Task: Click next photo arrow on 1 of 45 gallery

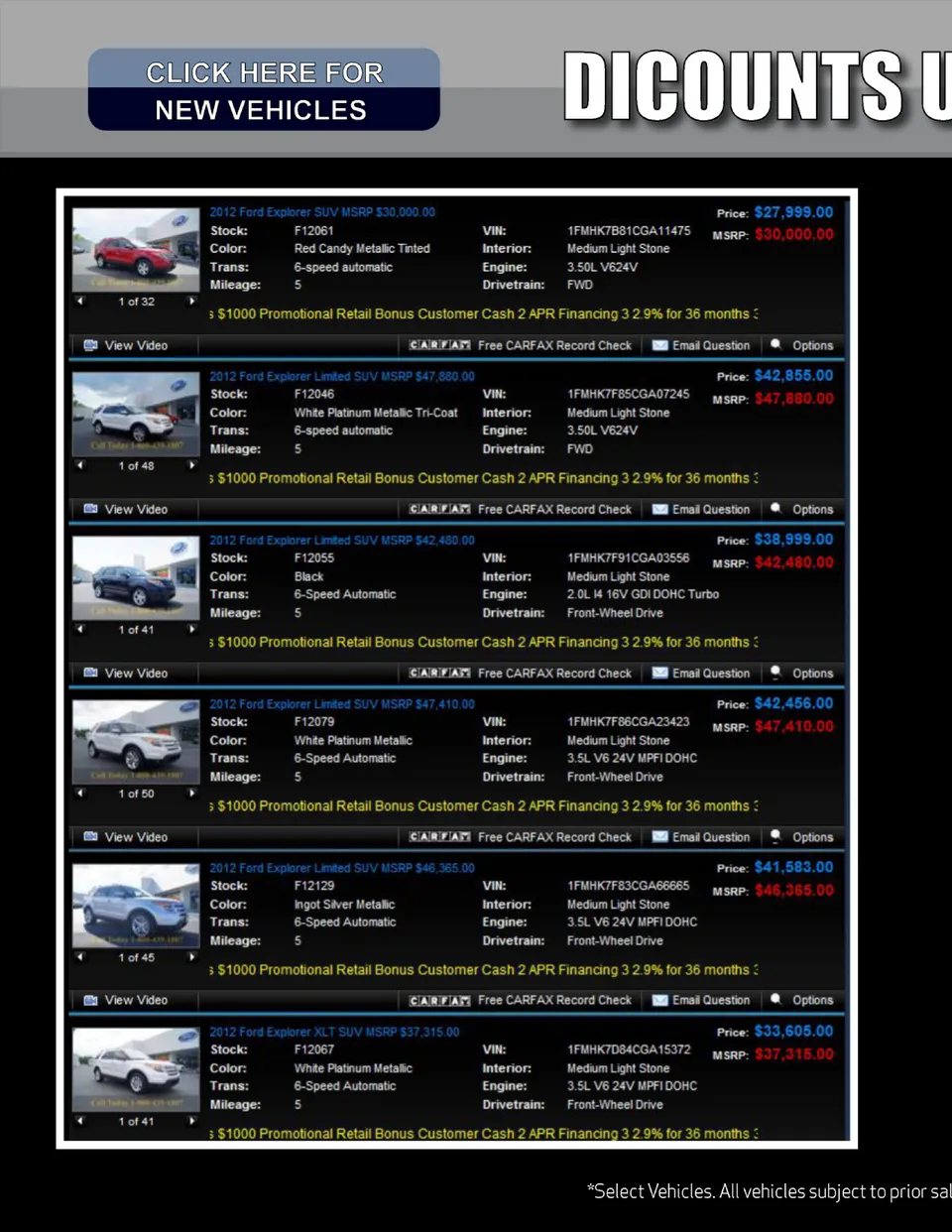Action: tap(191, 957)
